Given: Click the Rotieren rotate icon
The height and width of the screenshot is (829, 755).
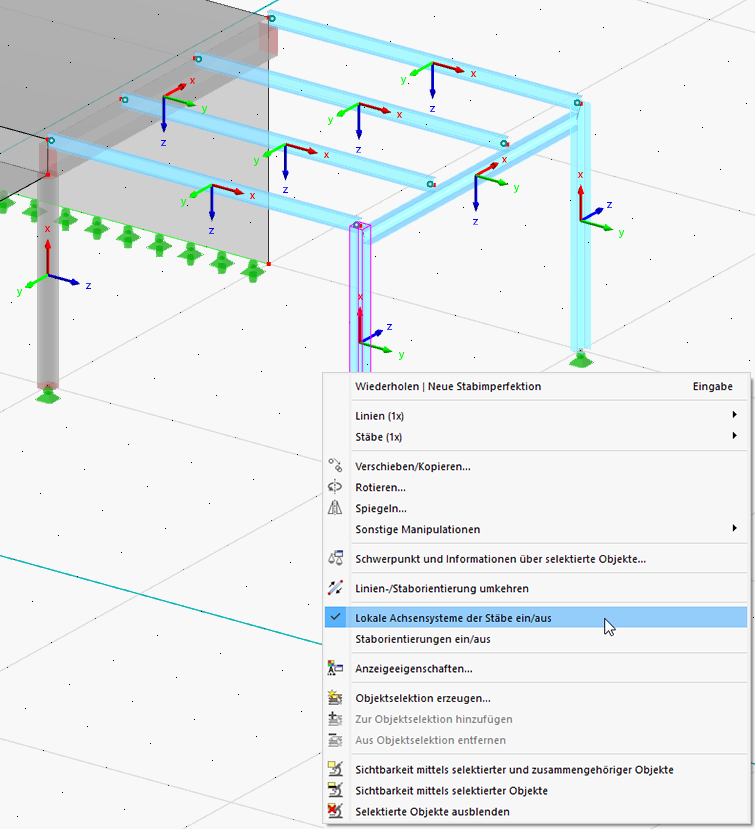Looking at the screenshot, I should click(x=336, y=487).
